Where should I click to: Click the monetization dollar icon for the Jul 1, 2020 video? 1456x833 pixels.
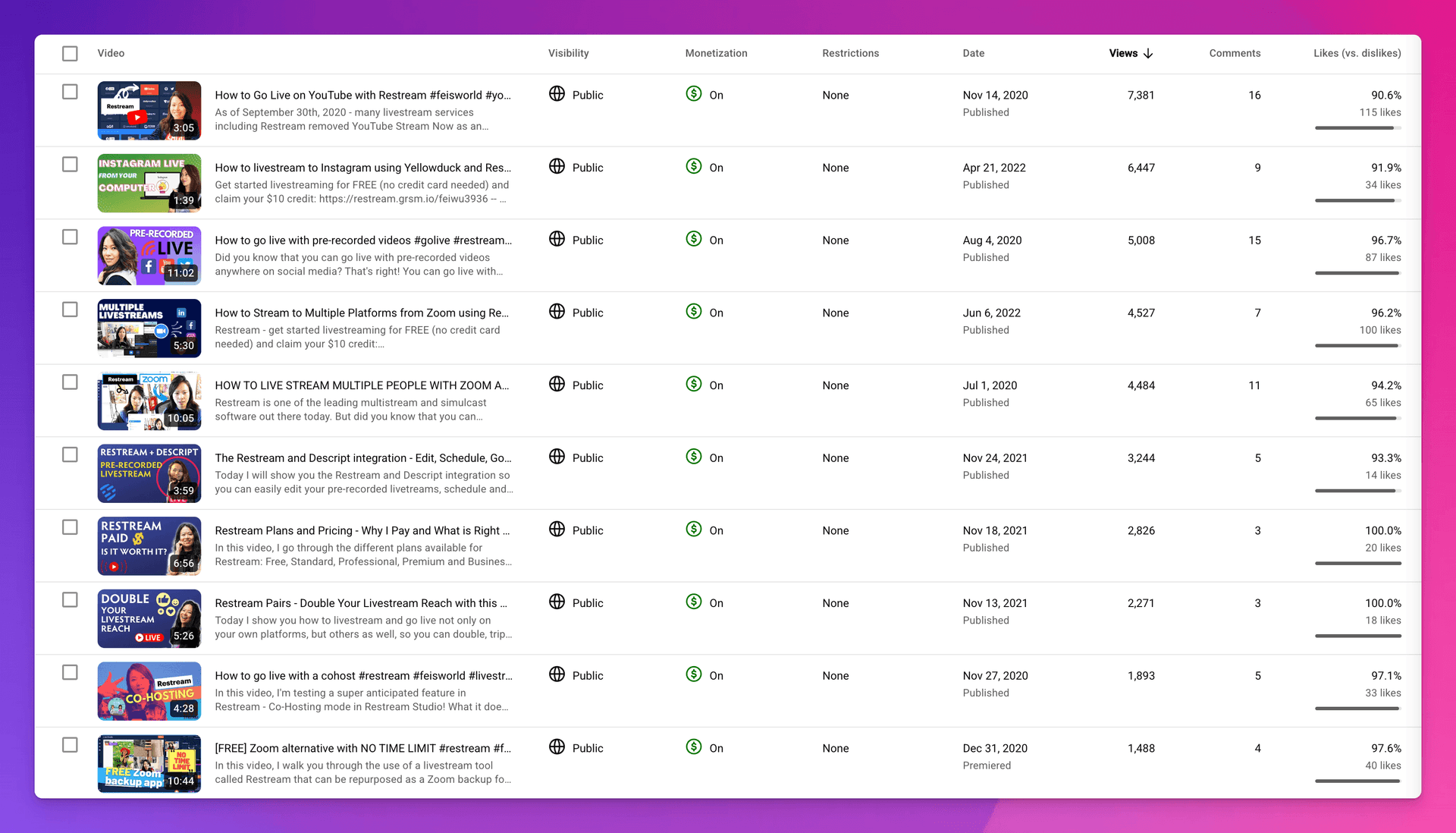(693, 384)
